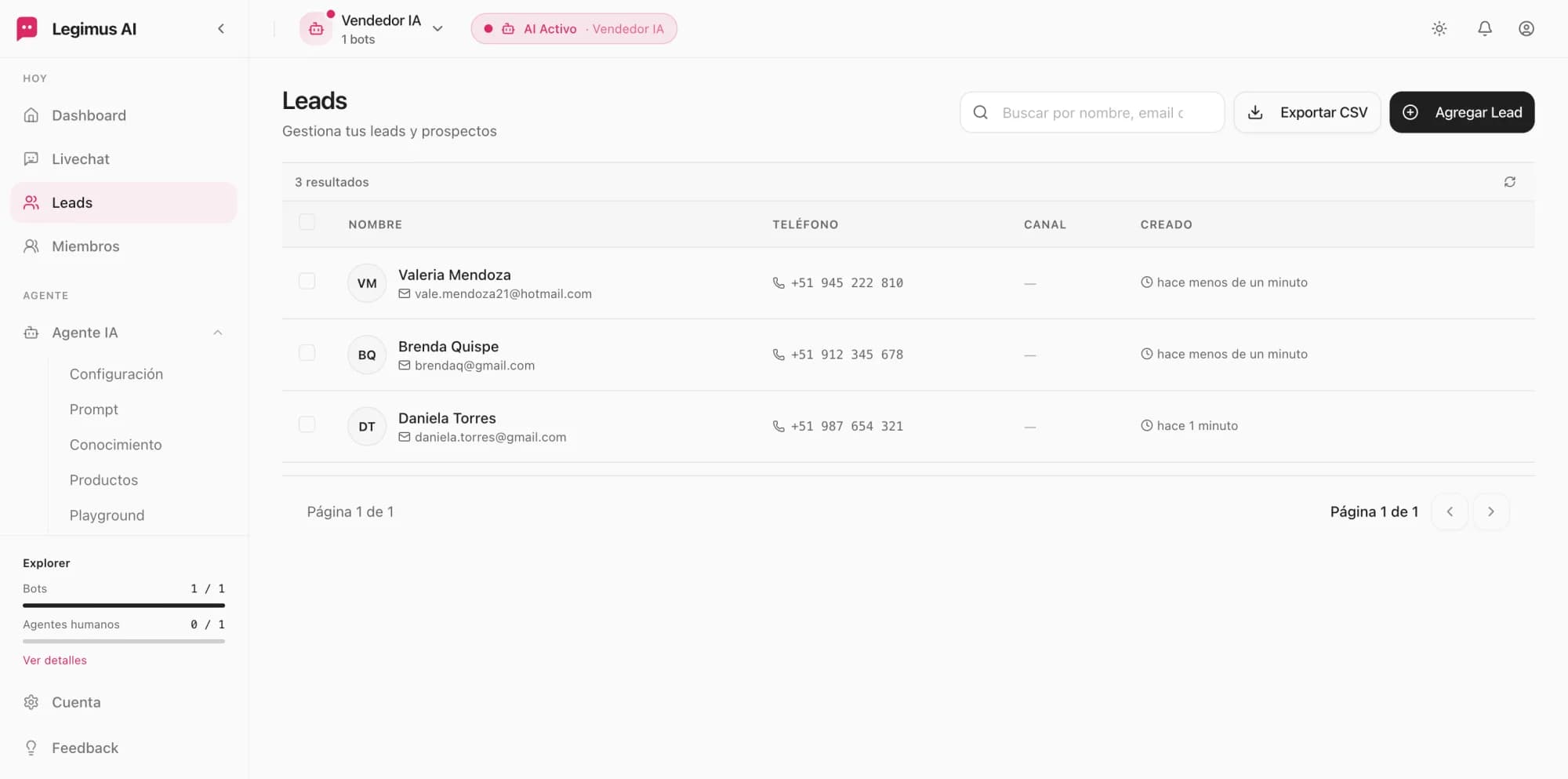
Task: Open Miembros in the sidebar
Action: [x=124, y=246]
